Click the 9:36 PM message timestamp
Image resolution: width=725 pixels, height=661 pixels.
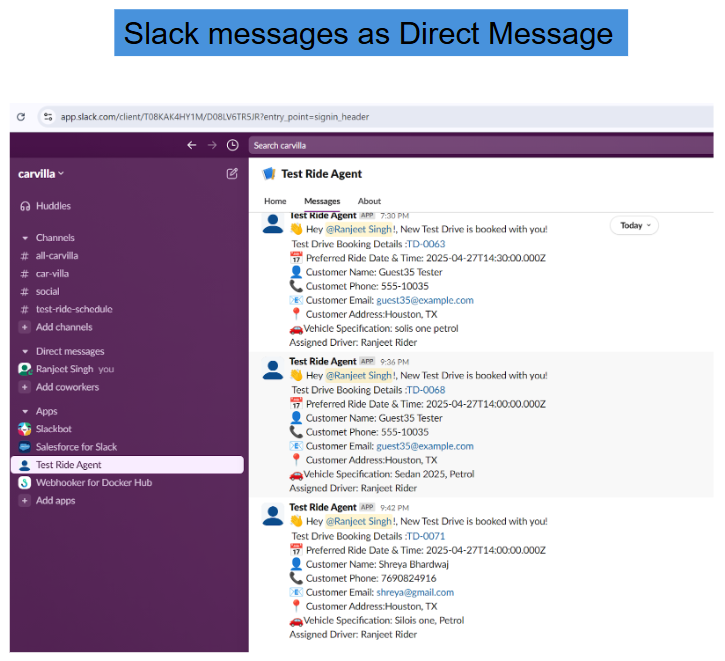[394, 362]
